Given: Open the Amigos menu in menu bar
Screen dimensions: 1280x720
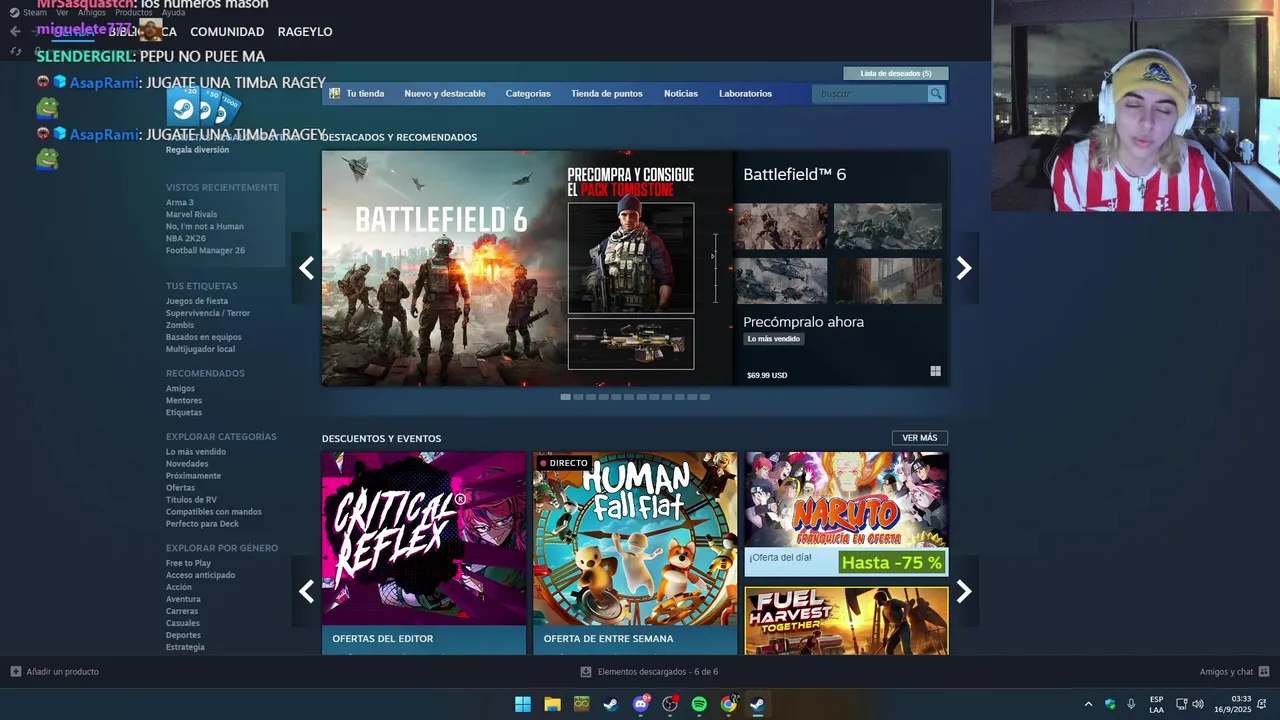Looking at the screenshot, I should pyautogui.click(x=92, y=13).
